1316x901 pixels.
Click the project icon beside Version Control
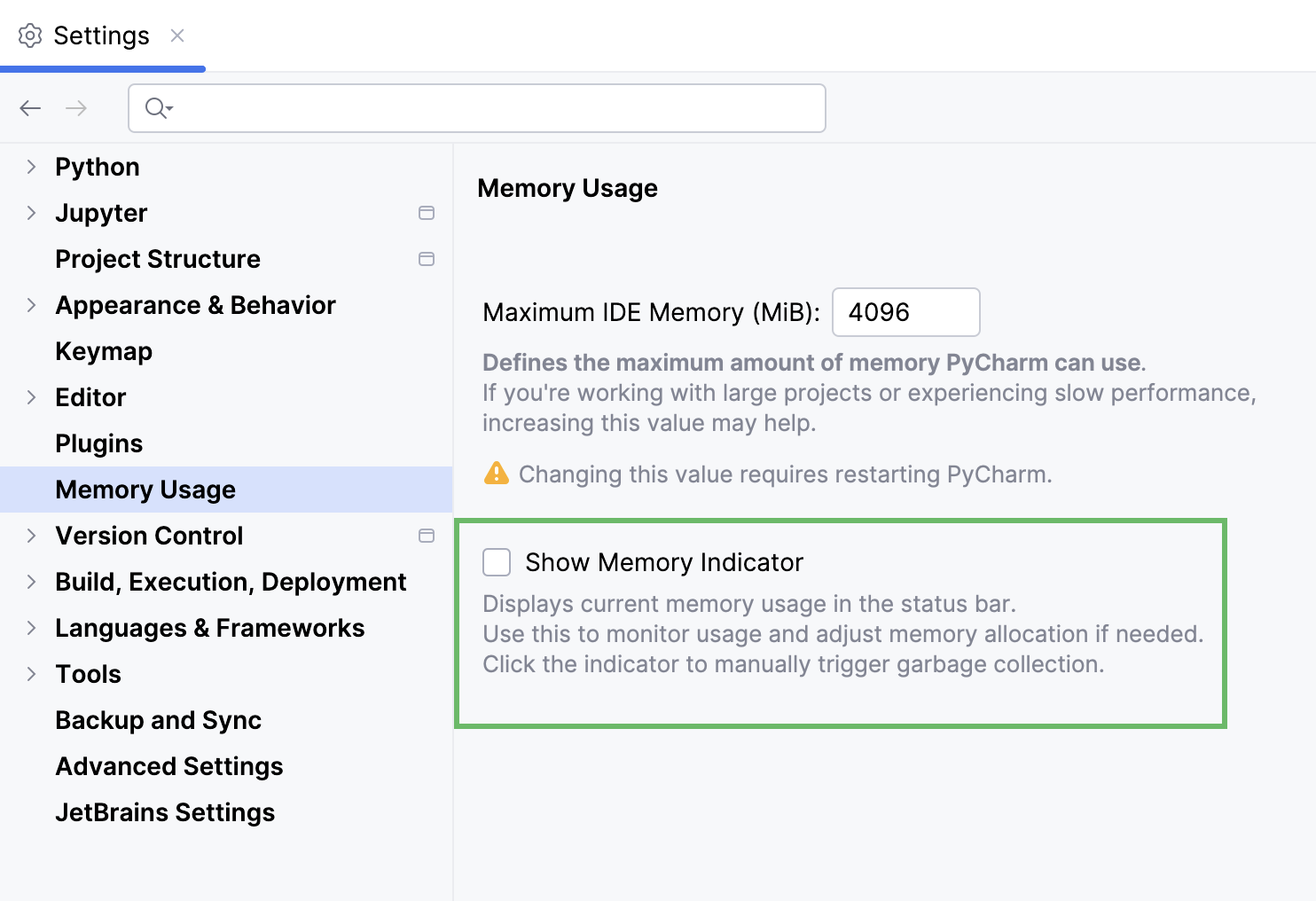pyautogui.click(x=427, y=536)
